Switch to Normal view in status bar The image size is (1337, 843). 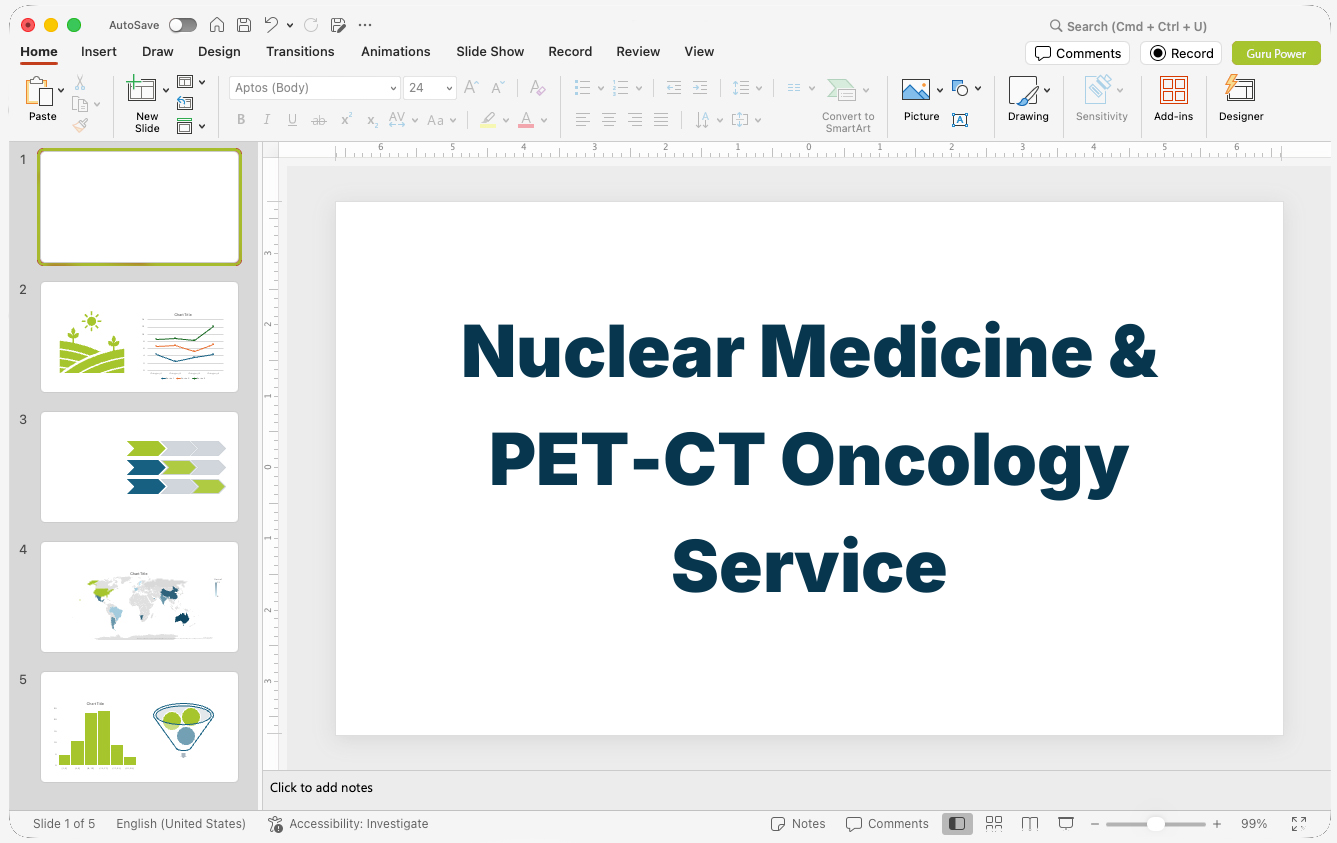pos(957,824)
